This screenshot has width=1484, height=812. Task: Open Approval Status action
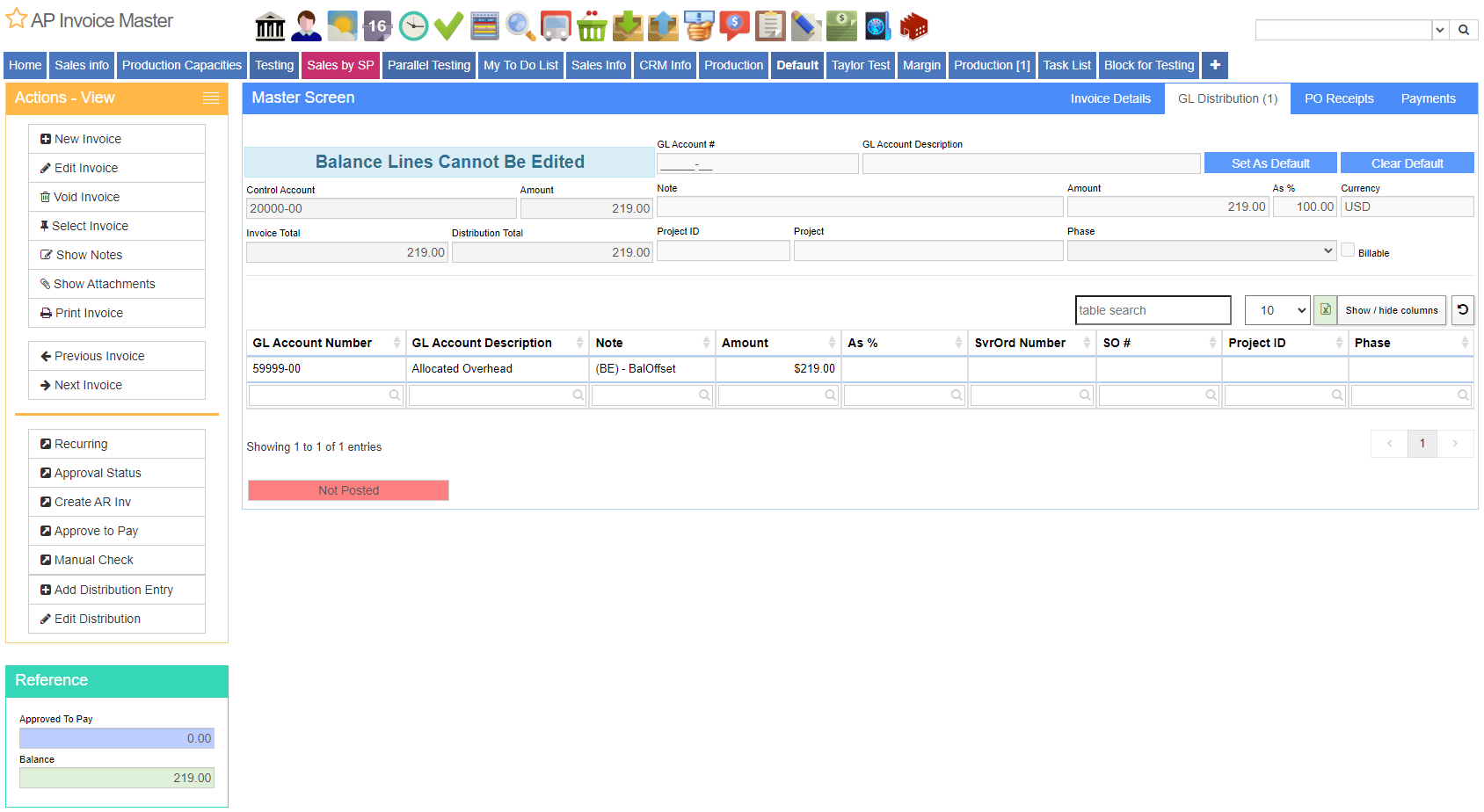pos(117,473)
